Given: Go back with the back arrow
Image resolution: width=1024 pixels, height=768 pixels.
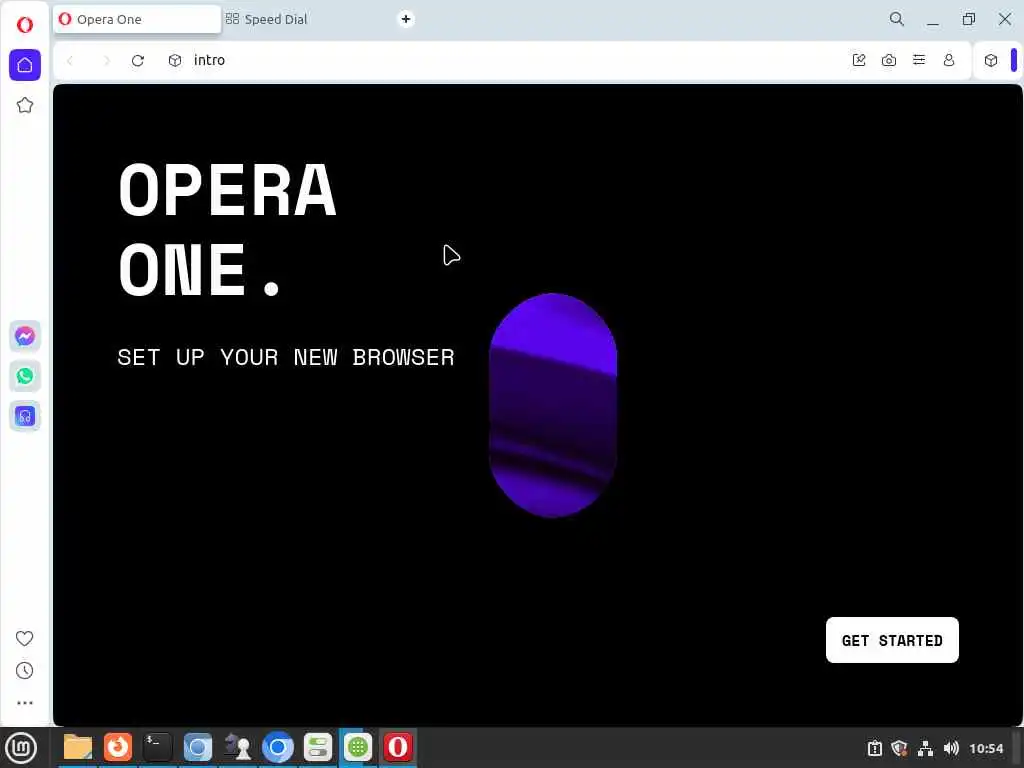Looking at the screenshot, I should click(x=70, y=60).
